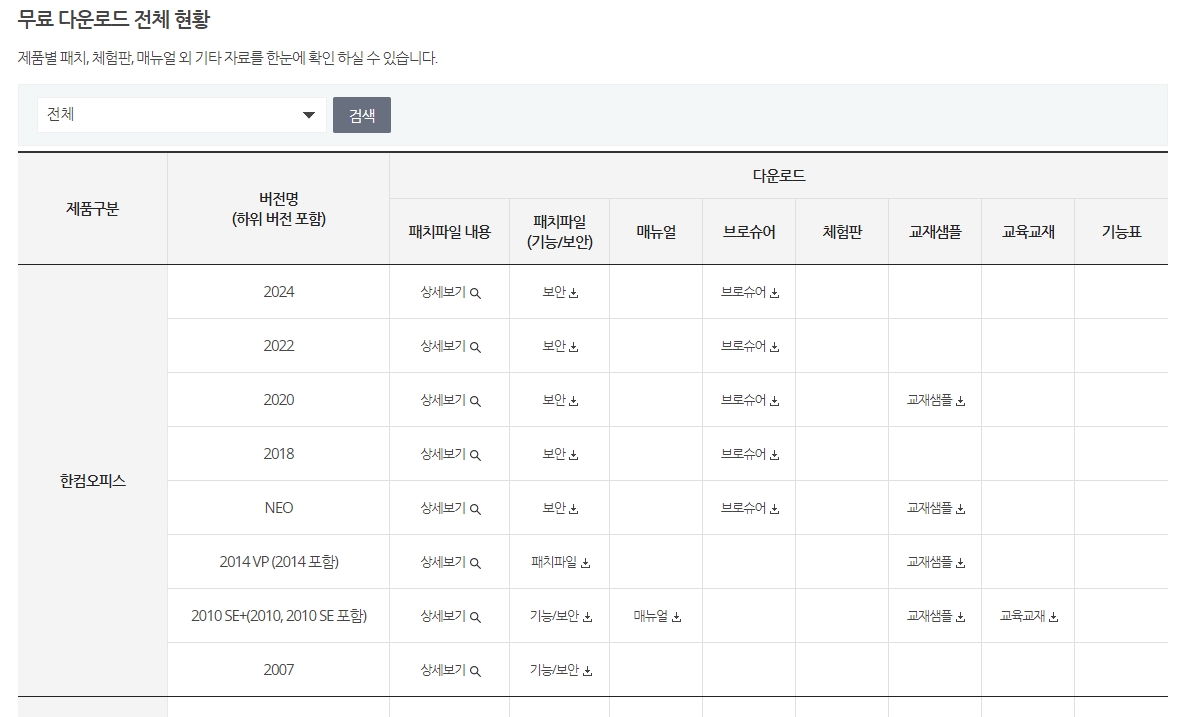Download the 보안 patch for 2020
1185x717 pixels.
(560, 400)
